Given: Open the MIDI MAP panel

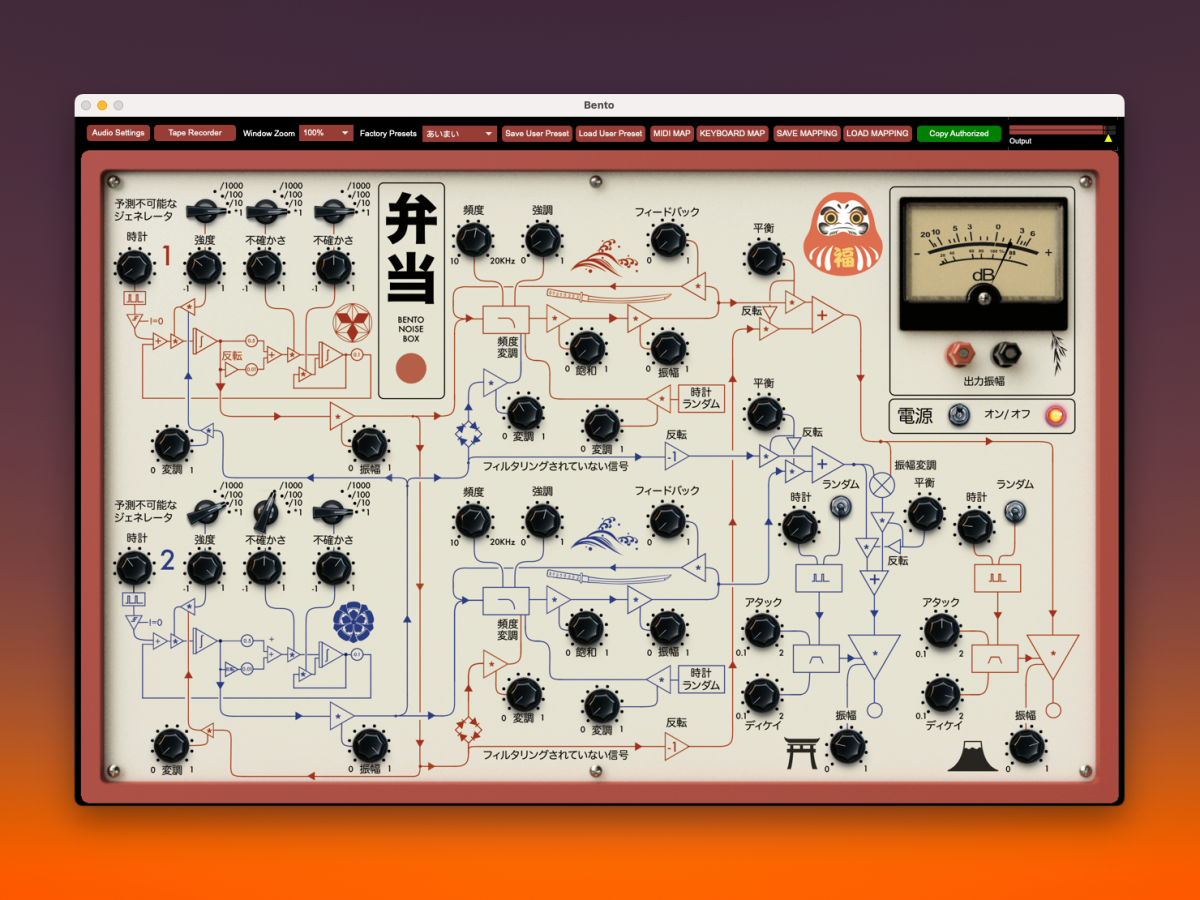Looking at the screenshot, I should (x=671, y=133).
